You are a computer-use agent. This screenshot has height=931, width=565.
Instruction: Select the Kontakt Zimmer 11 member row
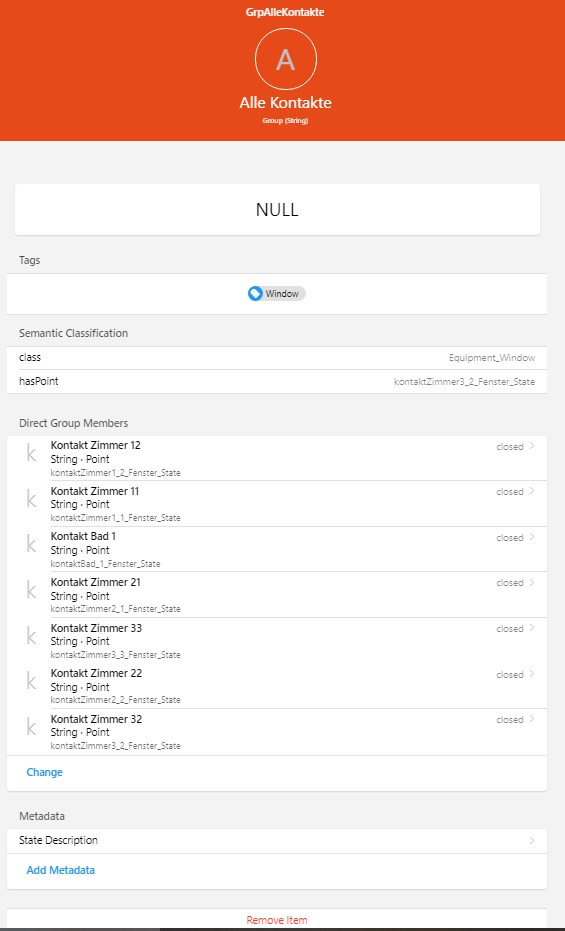(x=277, y=504)
